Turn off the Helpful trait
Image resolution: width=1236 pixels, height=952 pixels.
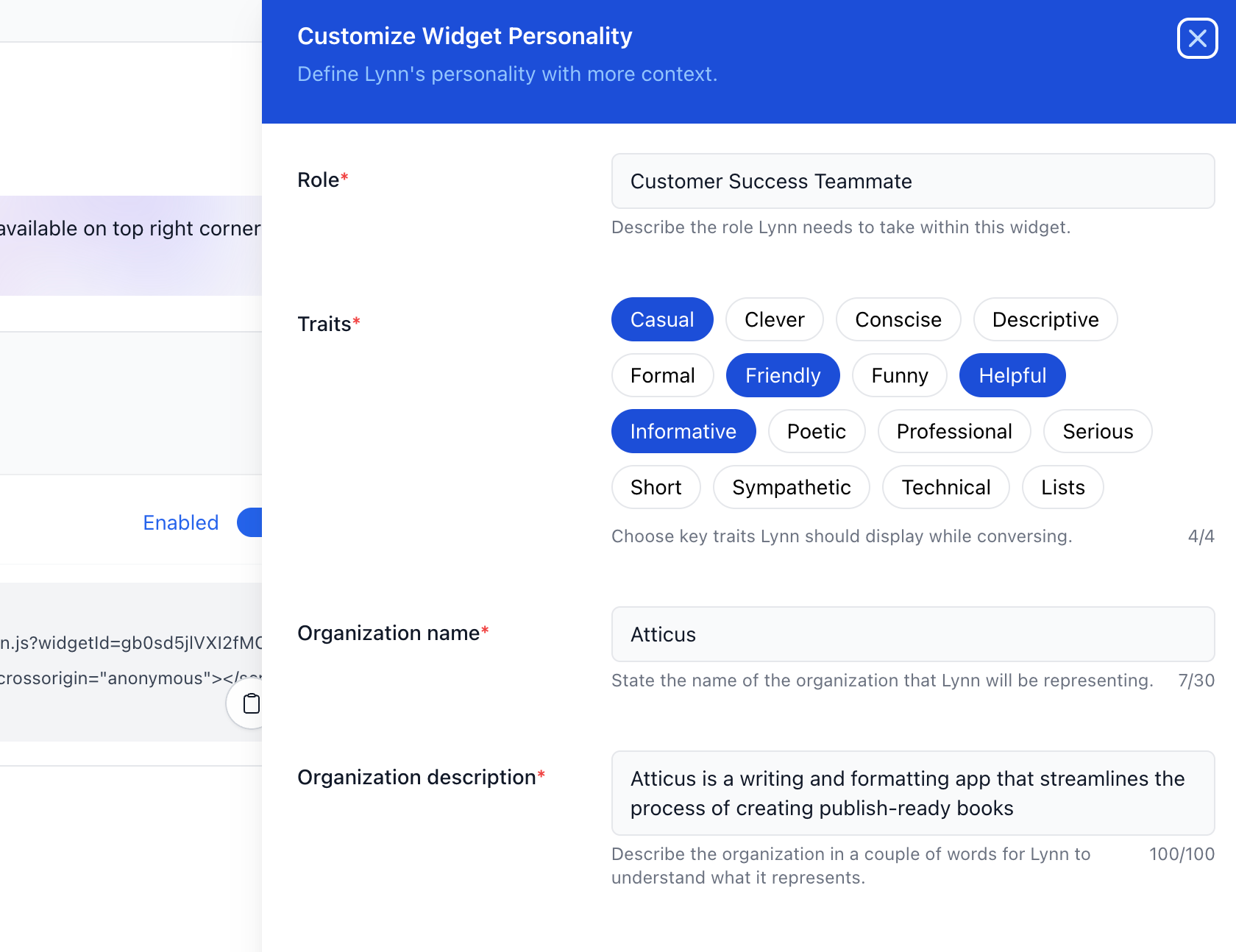1012,375
